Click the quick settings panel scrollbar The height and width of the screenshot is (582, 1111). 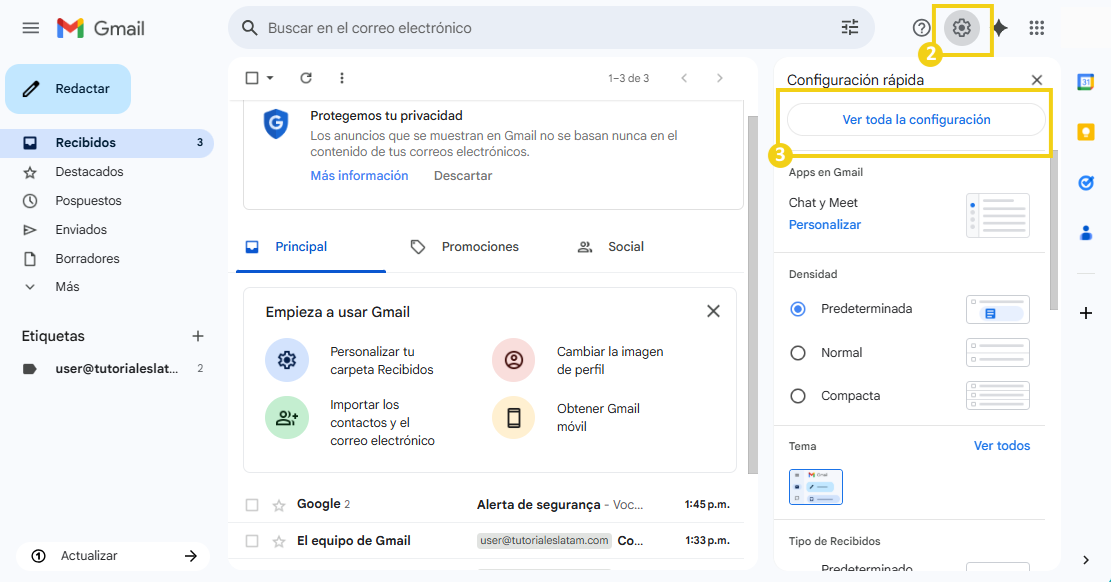[1054, 230]
